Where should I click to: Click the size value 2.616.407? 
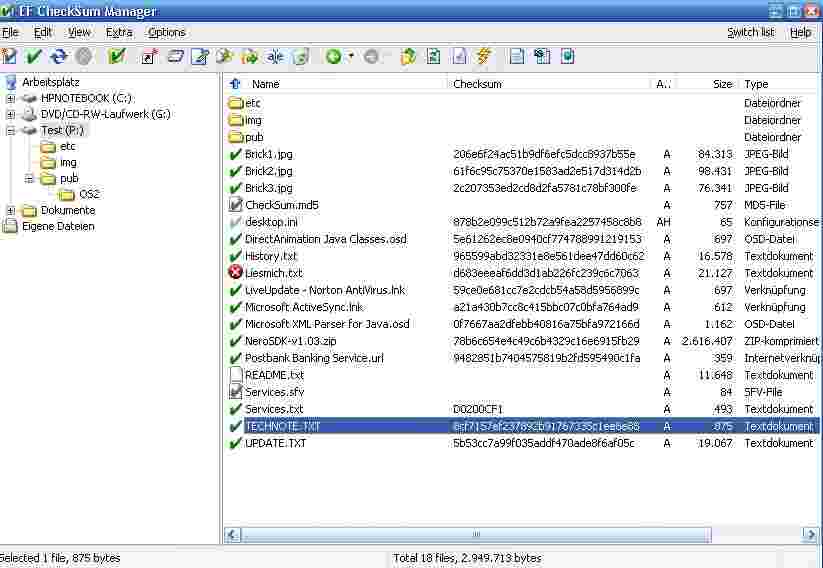point(707,341)
